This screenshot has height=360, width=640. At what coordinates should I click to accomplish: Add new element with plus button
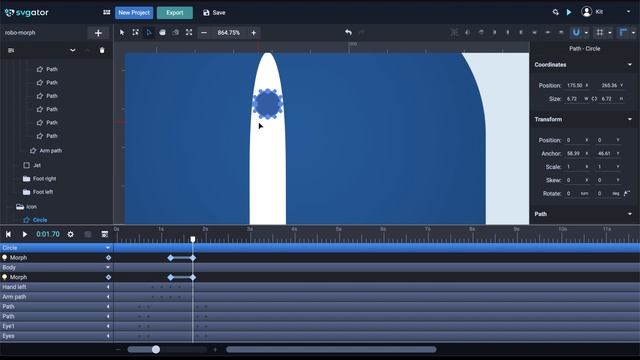pos(98,33)
